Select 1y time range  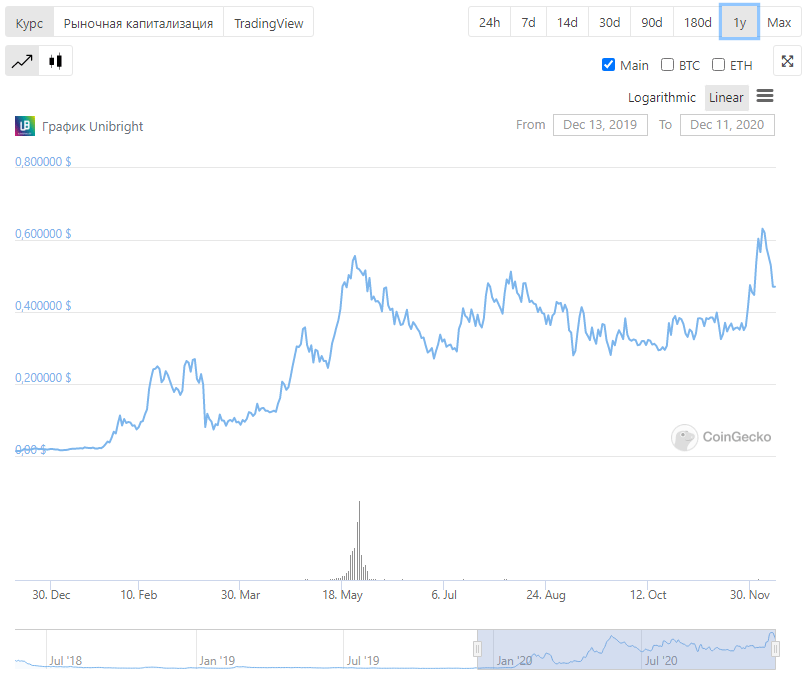(x=739, y=22)
